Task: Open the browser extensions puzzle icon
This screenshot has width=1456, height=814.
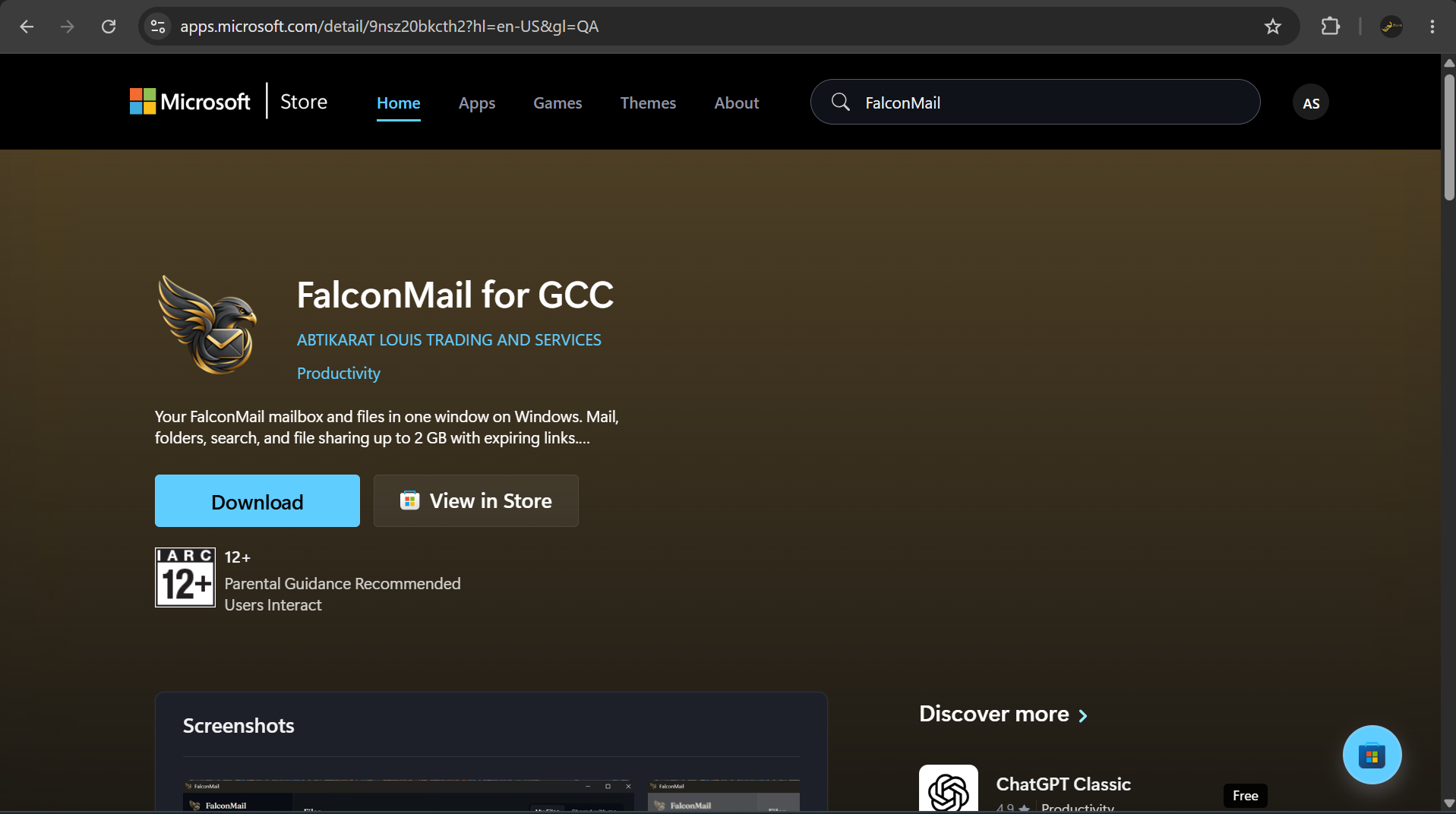Action: (x=1330, y=27)
